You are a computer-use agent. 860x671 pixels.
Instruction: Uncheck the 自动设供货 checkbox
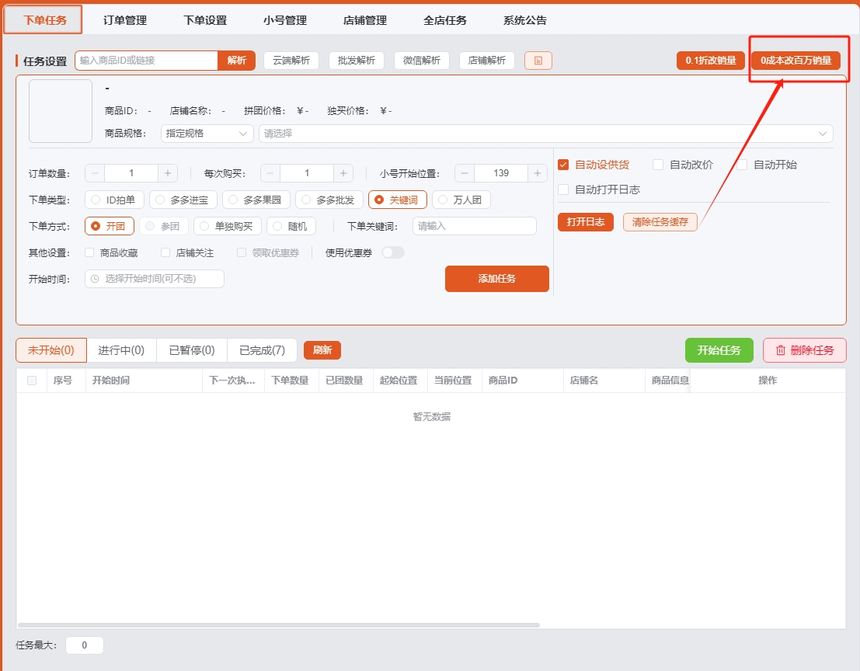point(563,165)
